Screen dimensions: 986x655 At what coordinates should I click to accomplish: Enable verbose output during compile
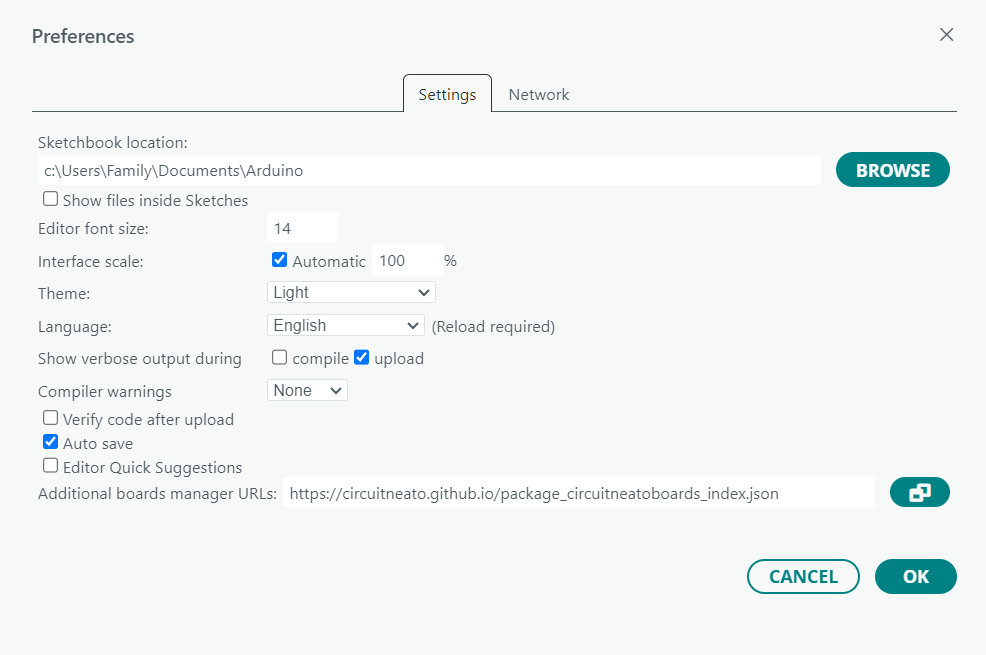click(279, 357)
